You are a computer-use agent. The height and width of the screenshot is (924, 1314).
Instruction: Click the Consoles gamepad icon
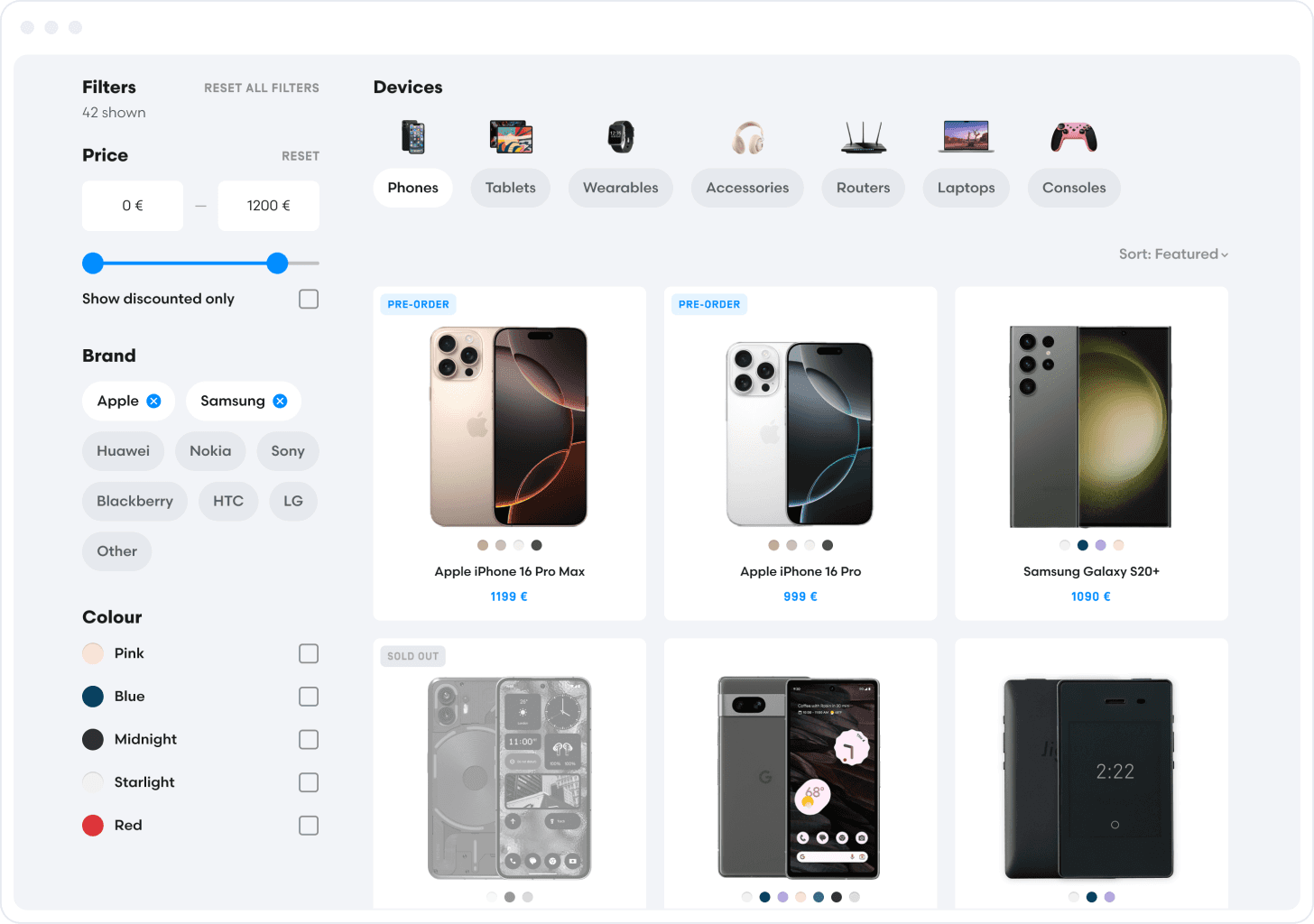(x=1074, y=137)
